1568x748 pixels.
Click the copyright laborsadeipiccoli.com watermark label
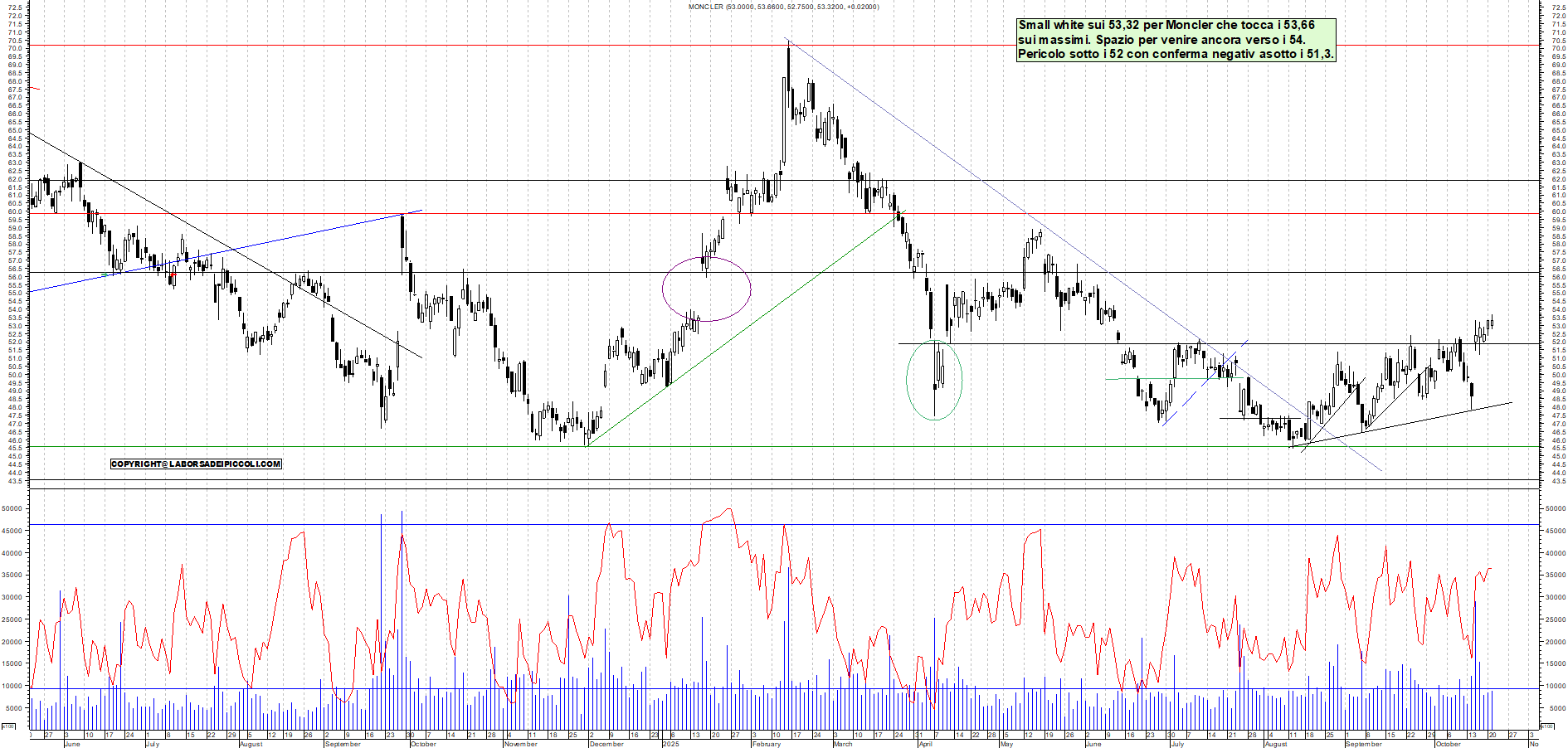pos(196,464)
